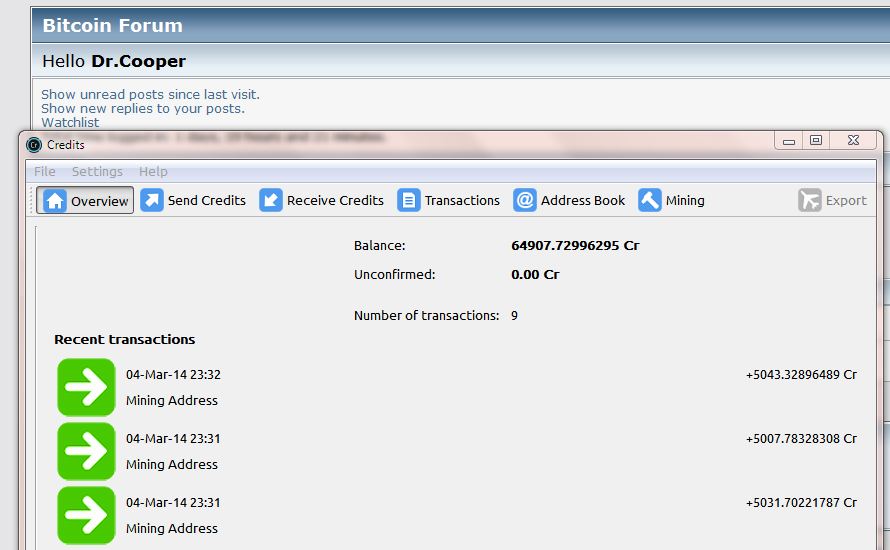Click the Unconfirmed: label

394,274
